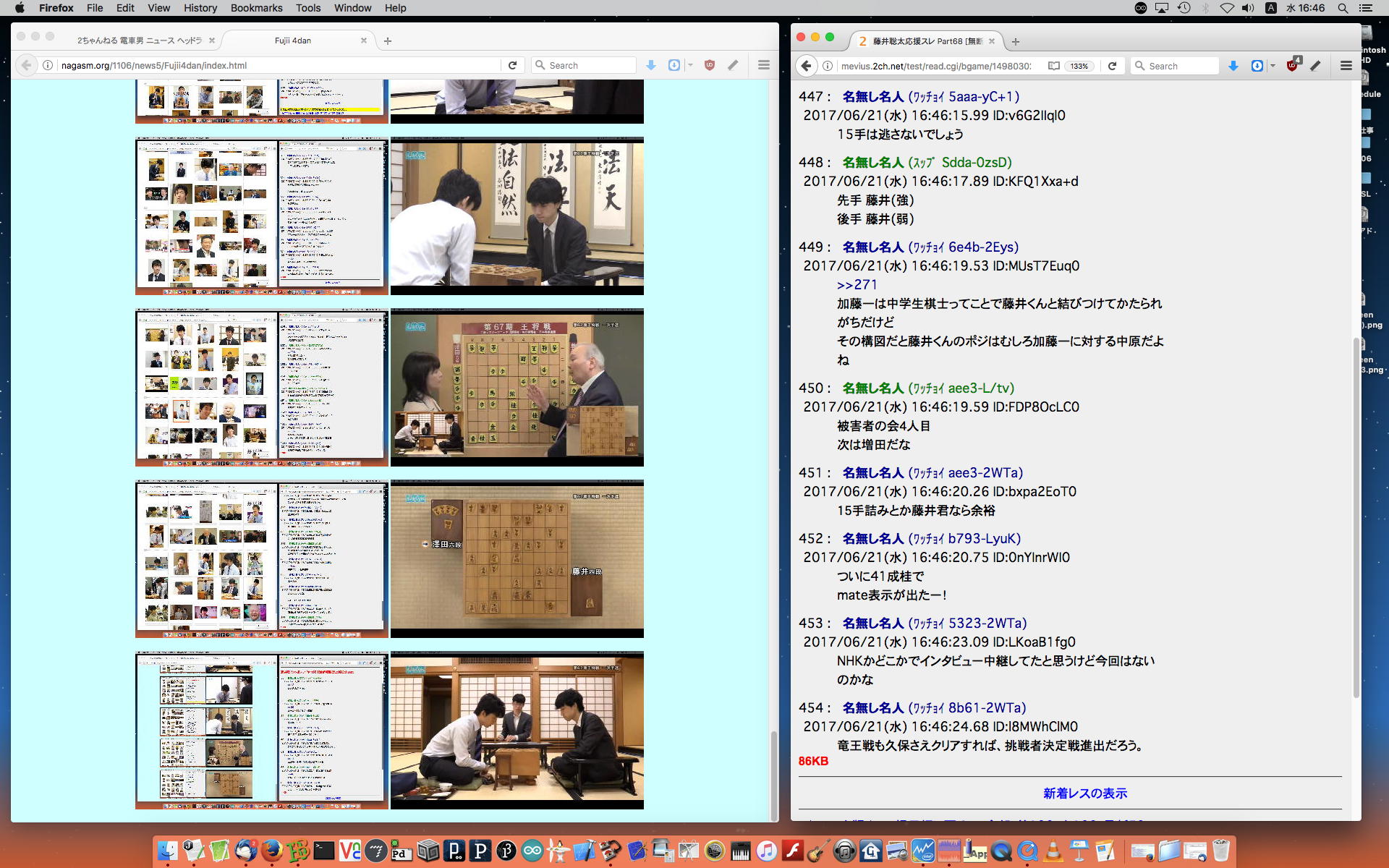Open the Spotlight search in menu bar
The image size is (1389, 868).
(1343, 8)
